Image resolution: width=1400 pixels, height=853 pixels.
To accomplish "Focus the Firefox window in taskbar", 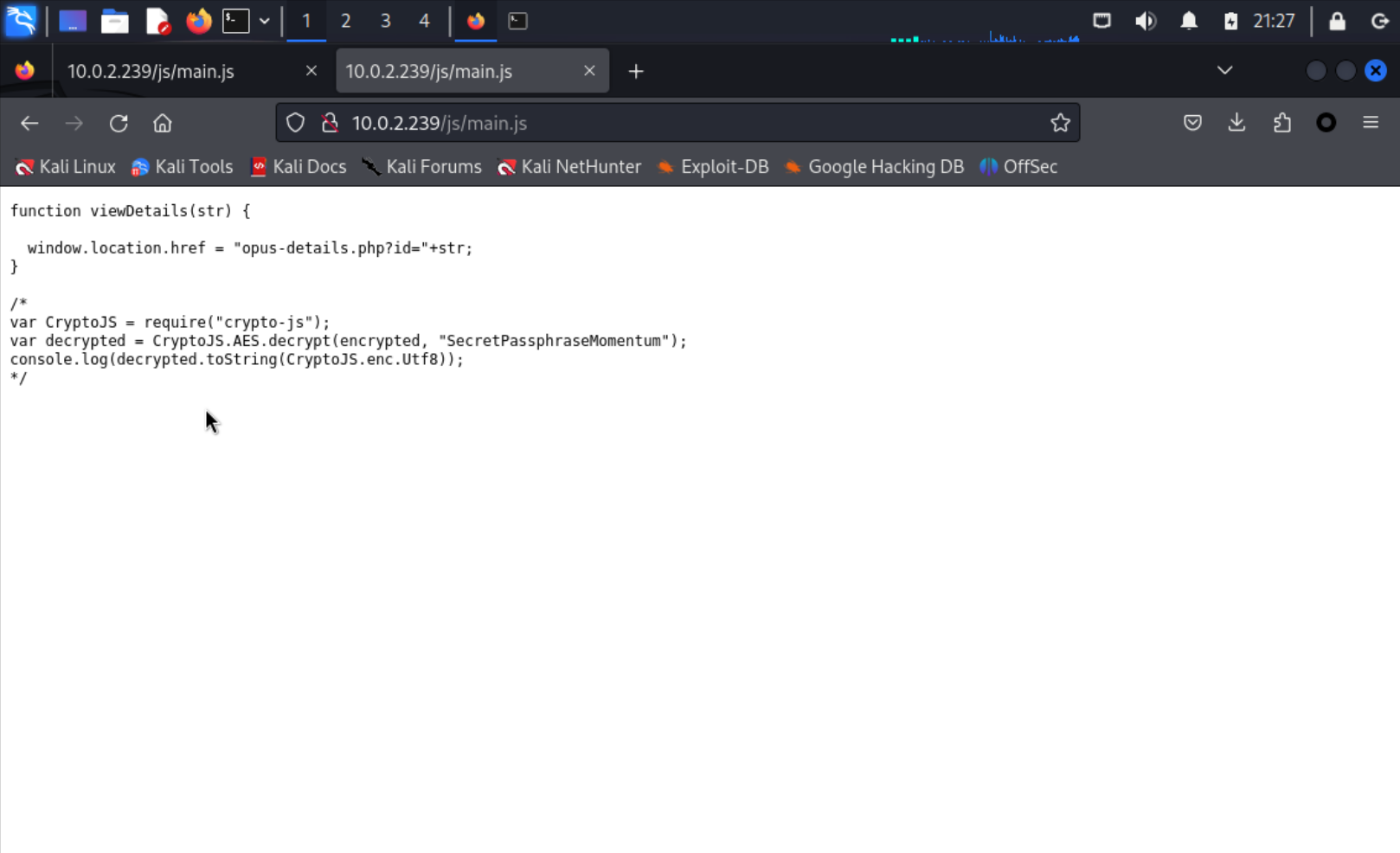I will click(476, 21).
